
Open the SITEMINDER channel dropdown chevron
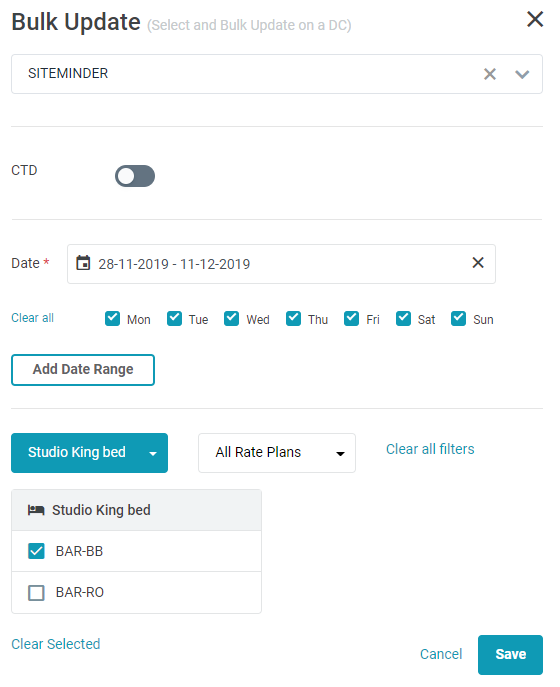point(522,74)
